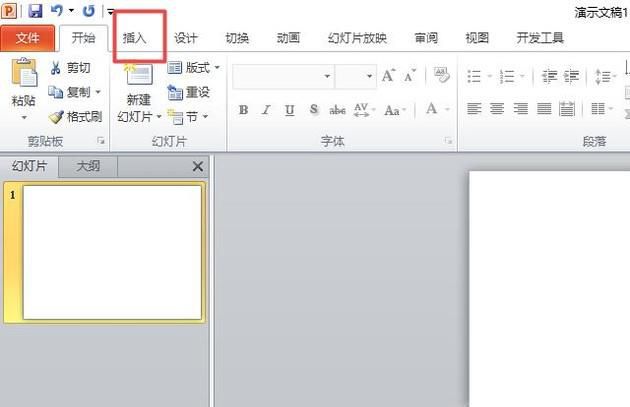Open the 复制 copy options arrow
Image resolution: width=630 pixels, height=407 pixels.
click(98, 92)
